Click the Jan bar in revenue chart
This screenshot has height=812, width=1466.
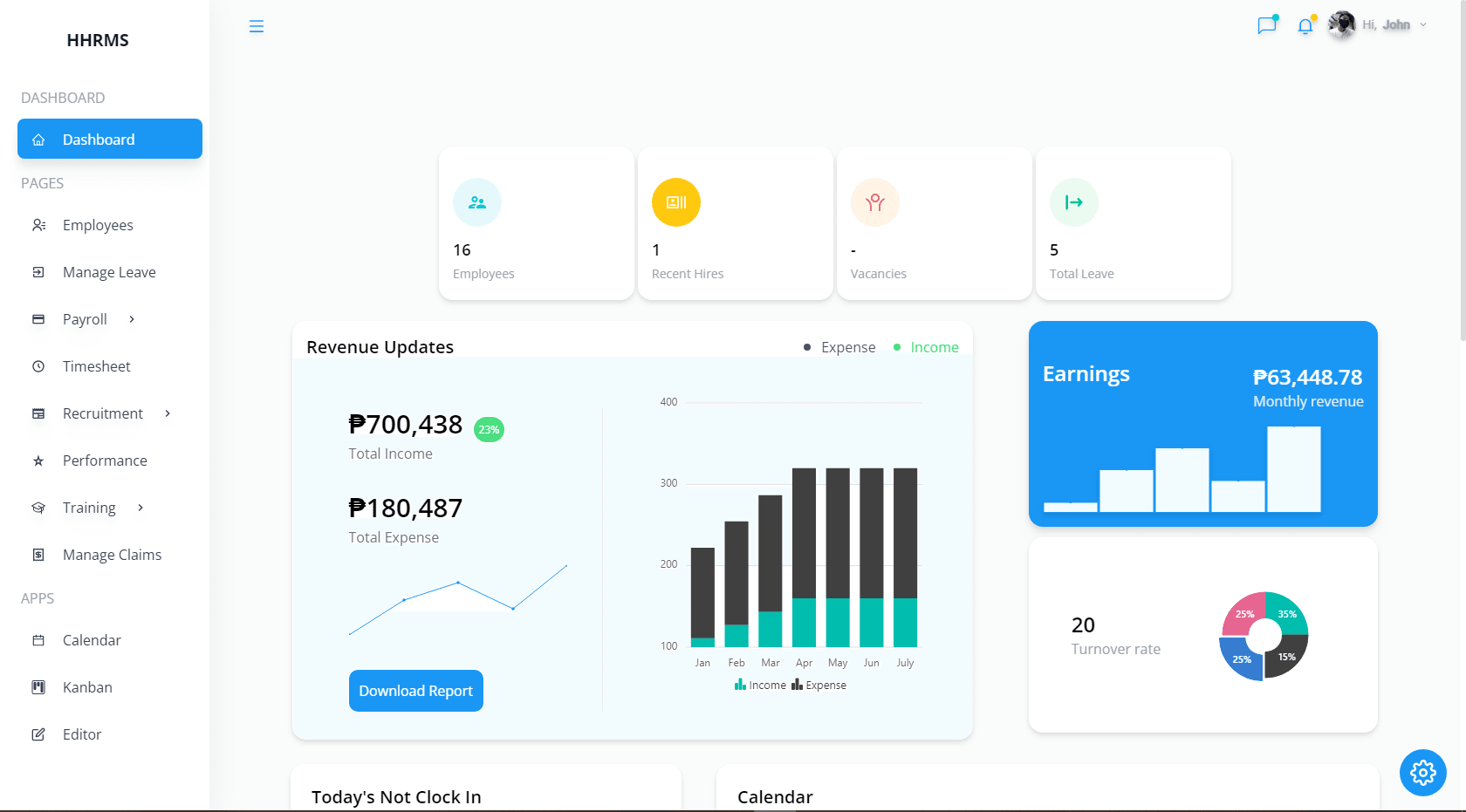(702, 597)
